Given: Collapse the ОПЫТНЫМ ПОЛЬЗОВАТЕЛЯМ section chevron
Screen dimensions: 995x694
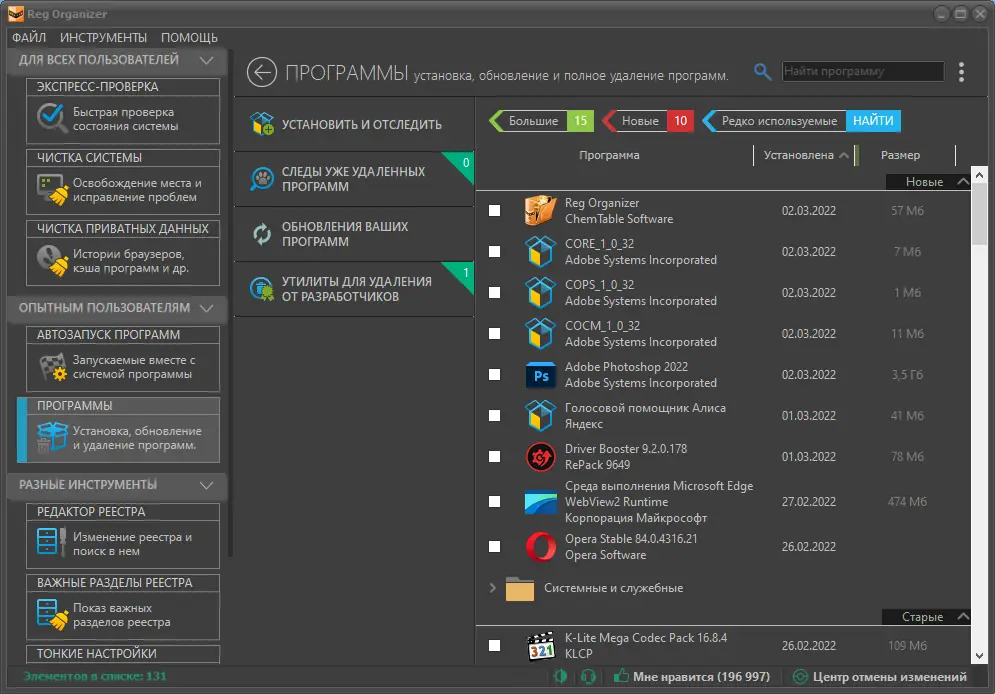Looking at the screenshot, I should 206,308.
